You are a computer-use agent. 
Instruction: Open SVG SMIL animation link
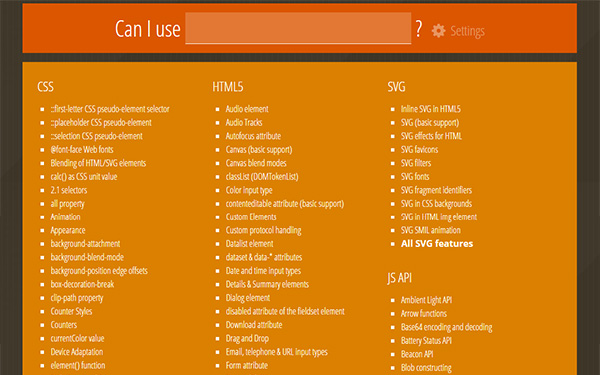(x=430, y=230)
